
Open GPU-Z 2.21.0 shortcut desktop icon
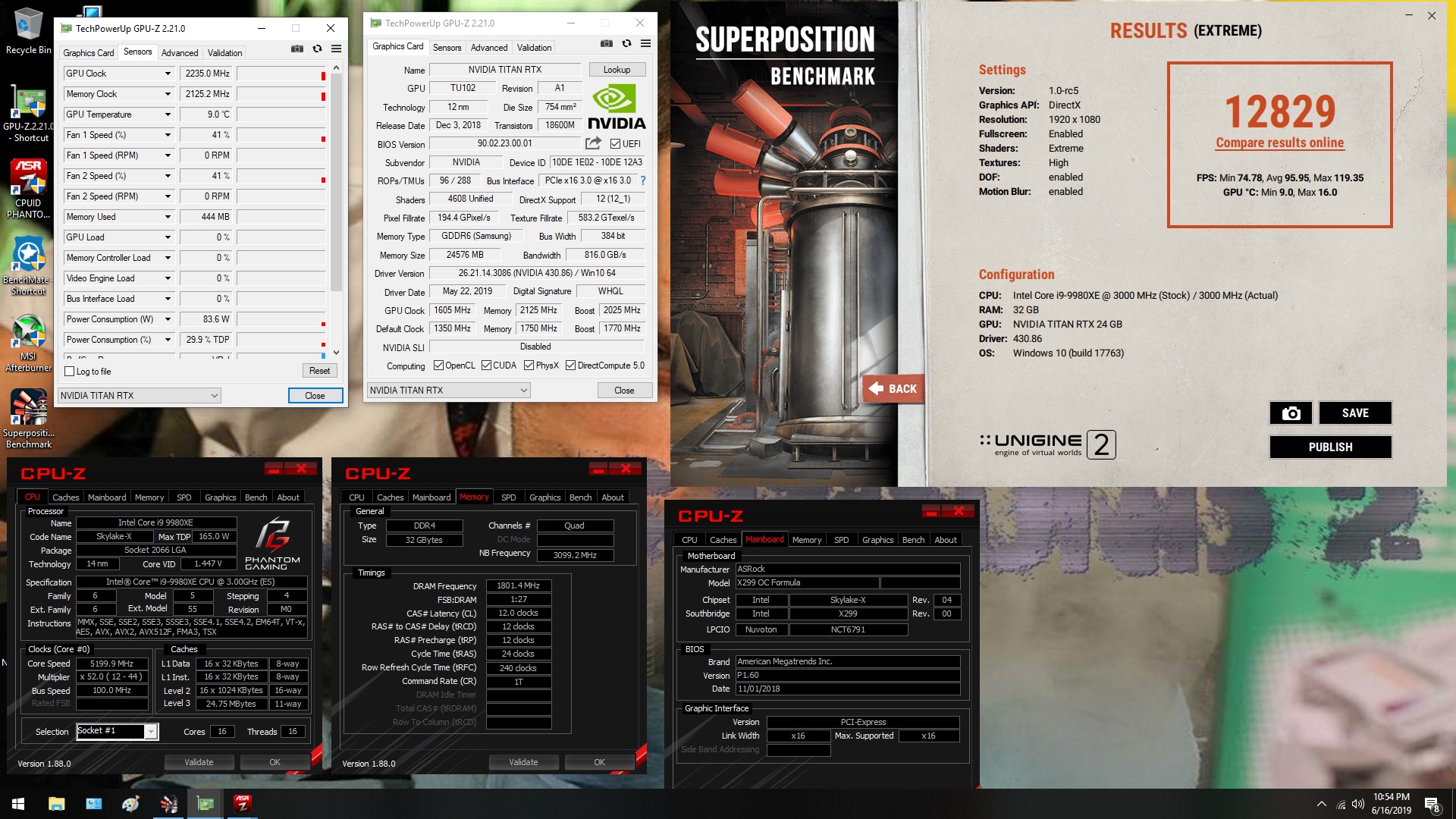(x=28, y=114)
